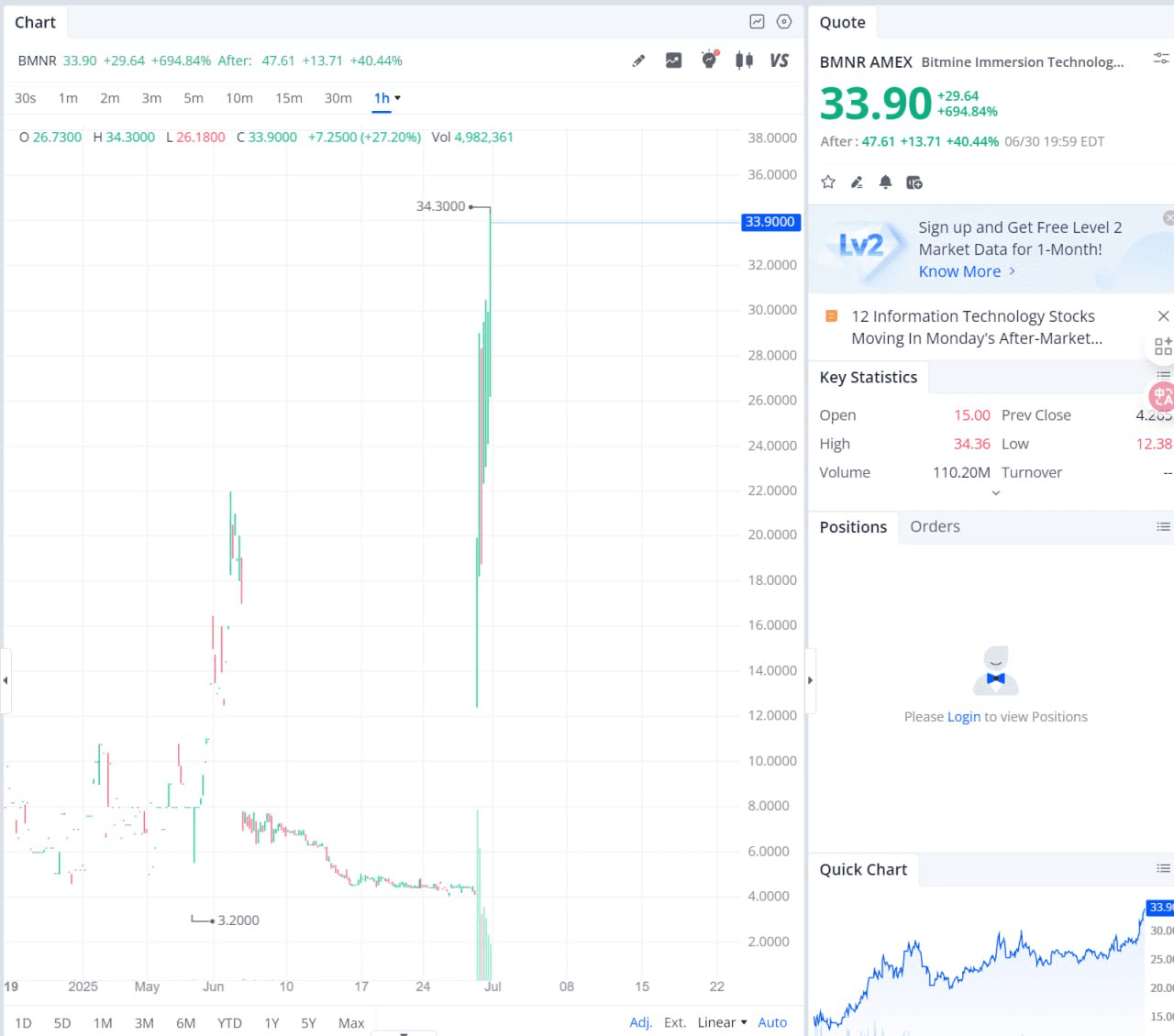Change the candlestick chart type icon

(x=744, y=61)
